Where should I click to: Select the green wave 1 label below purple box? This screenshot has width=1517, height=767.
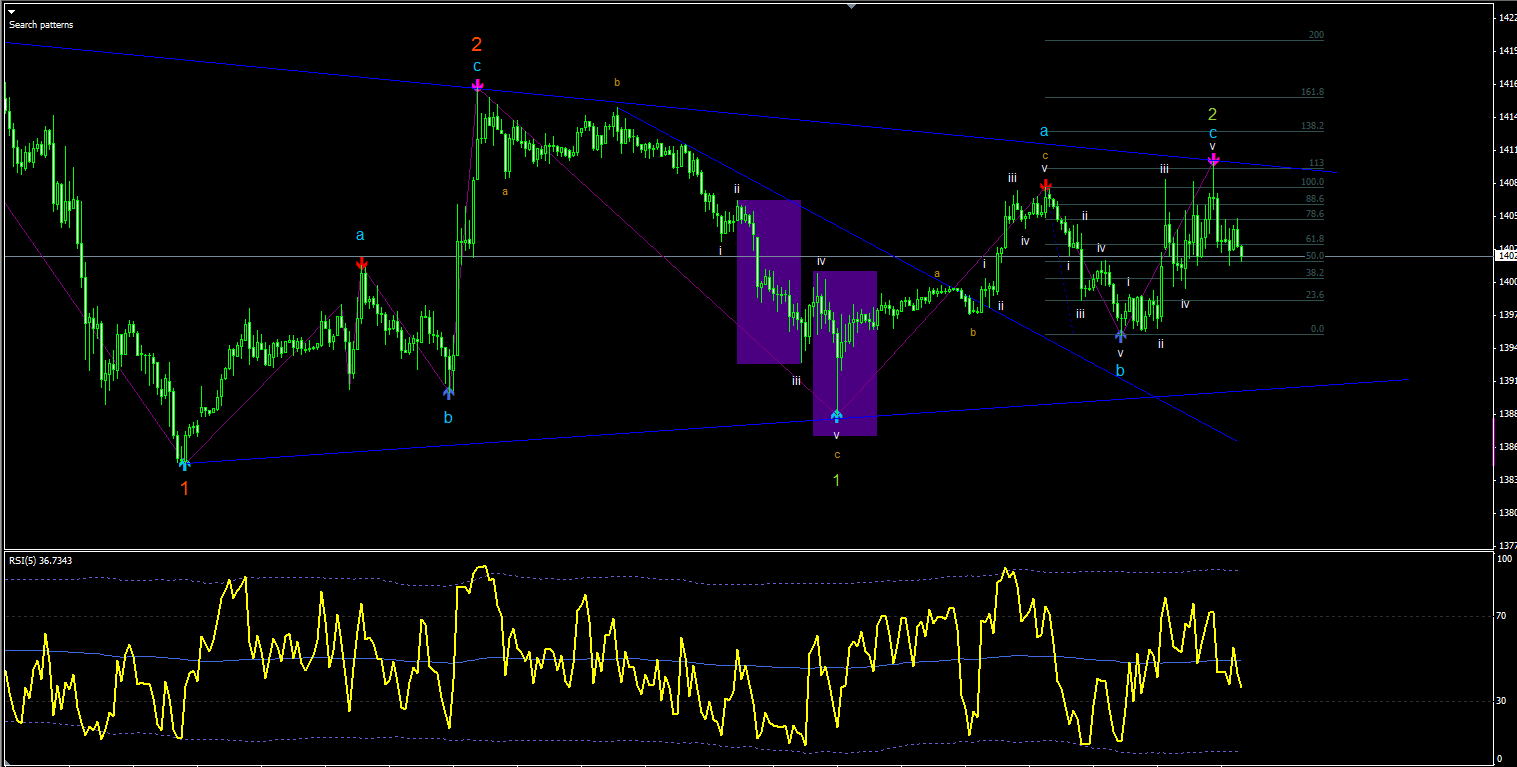click(837, 480)
